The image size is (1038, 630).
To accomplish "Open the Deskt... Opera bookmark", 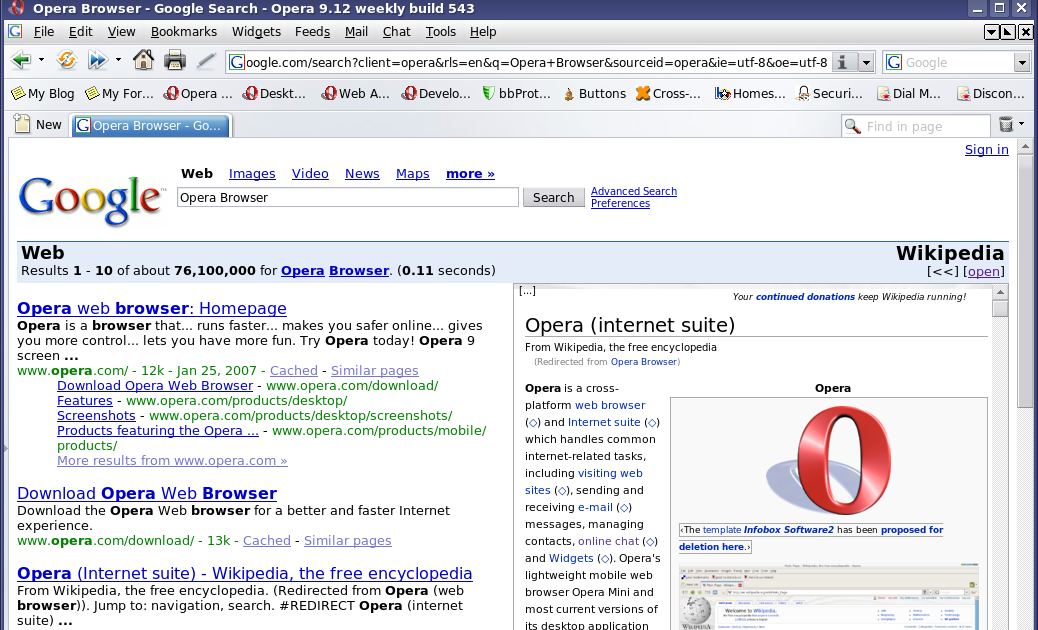I will tap(275, 93).
